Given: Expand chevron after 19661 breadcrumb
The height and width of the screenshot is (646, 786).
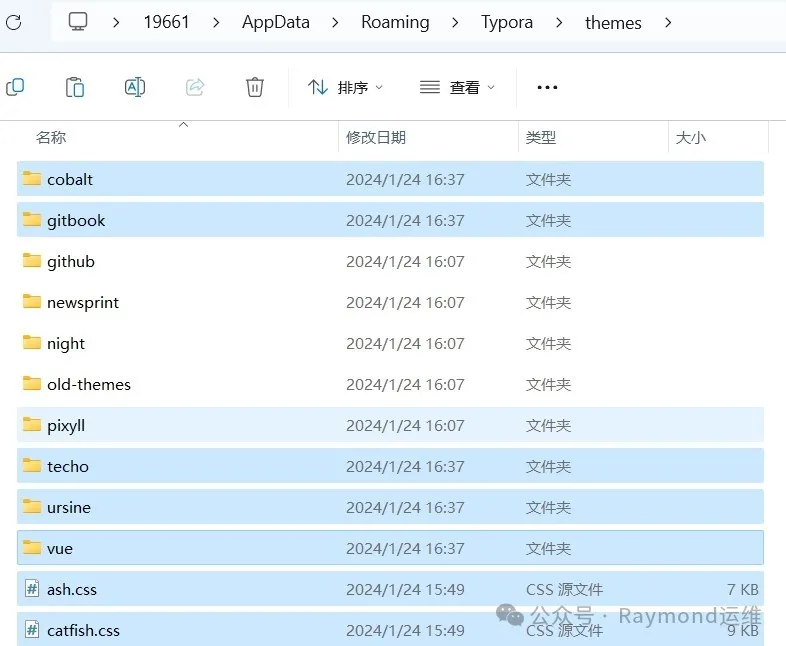Looking at the screenshot, I should click(x=216, y=23).
